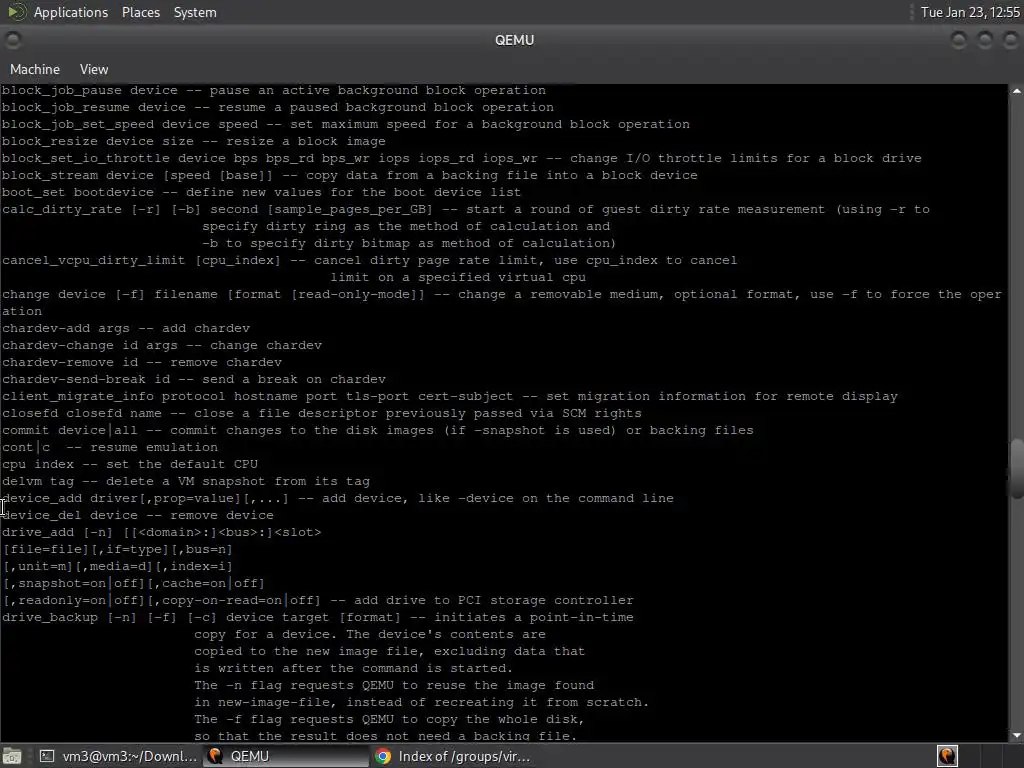Open the View menu in QEMU

click(94, 69)
